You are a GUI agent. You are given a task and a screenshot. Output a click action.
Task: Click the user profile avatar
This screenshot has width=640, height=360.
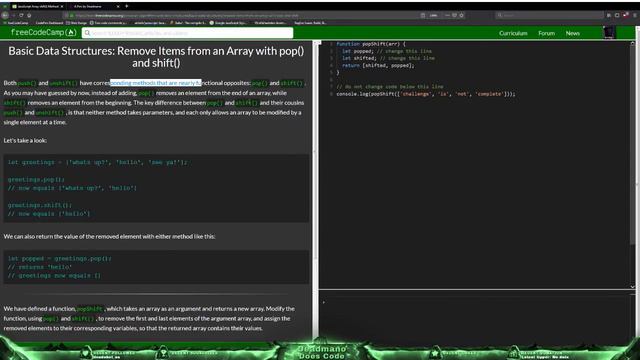(609, 33)
